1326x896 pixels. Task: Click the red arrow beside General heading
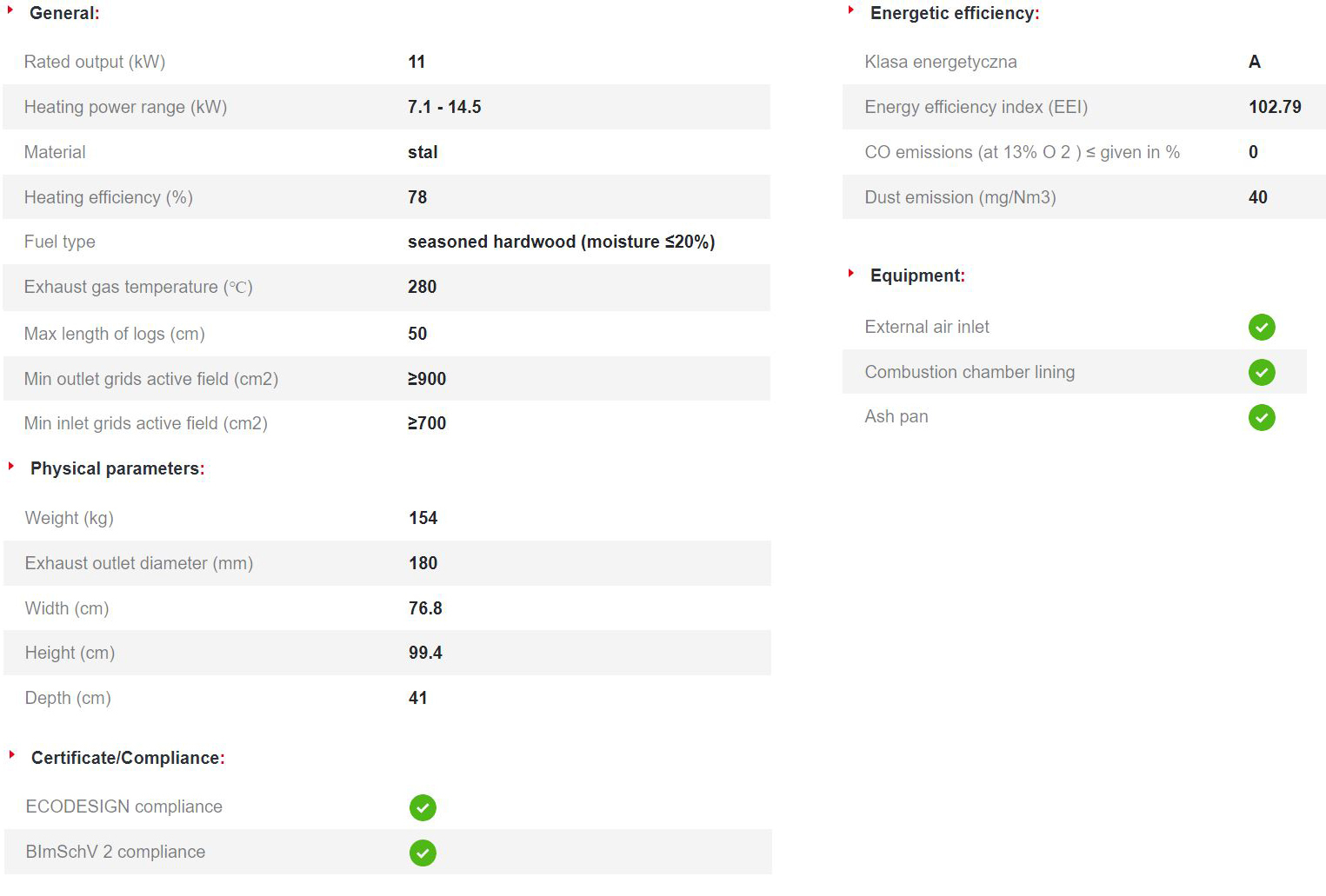[x=10, y=10]
